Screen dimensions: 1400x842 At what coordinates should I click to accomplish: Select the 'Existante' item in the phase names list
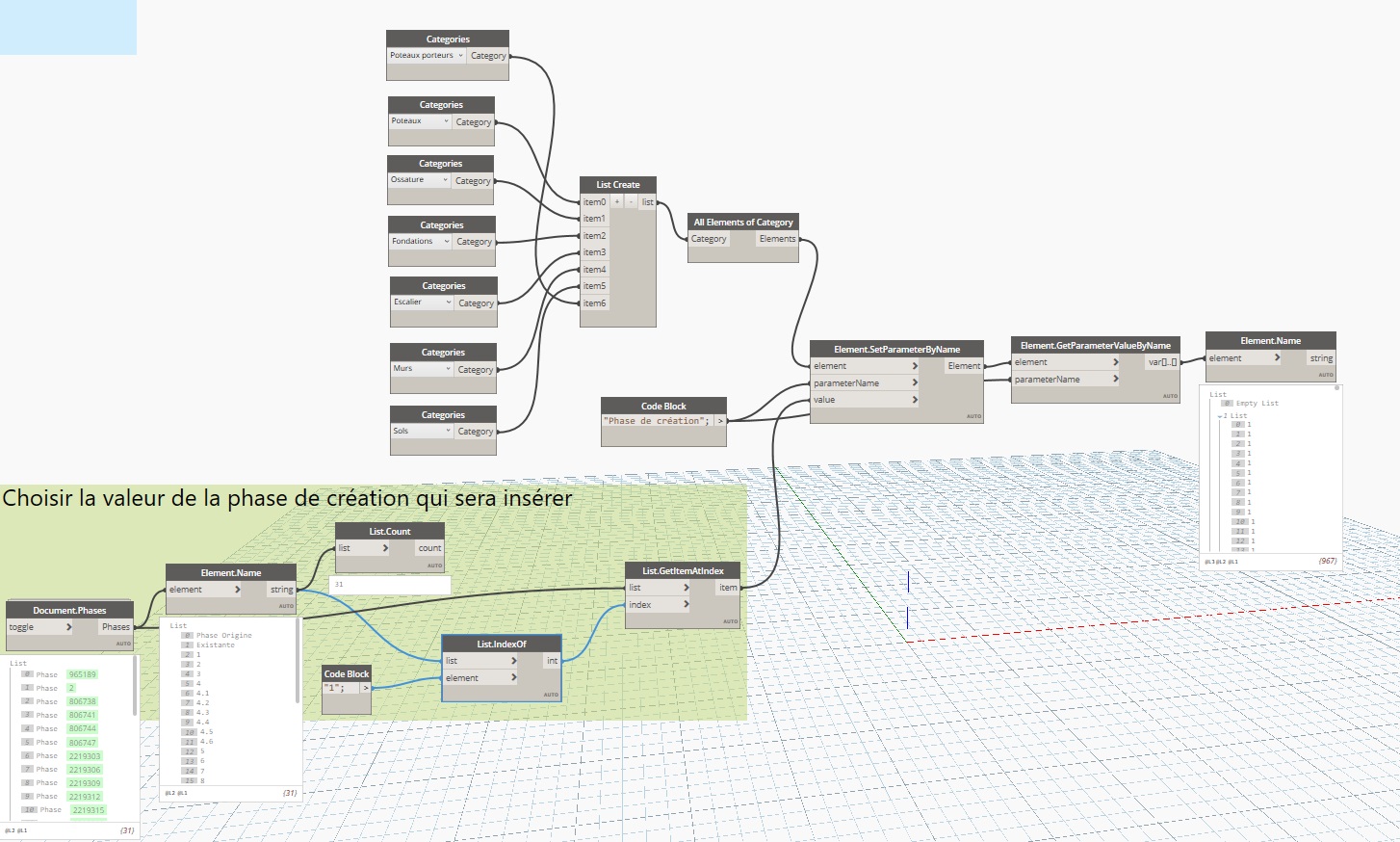[216, 645]
